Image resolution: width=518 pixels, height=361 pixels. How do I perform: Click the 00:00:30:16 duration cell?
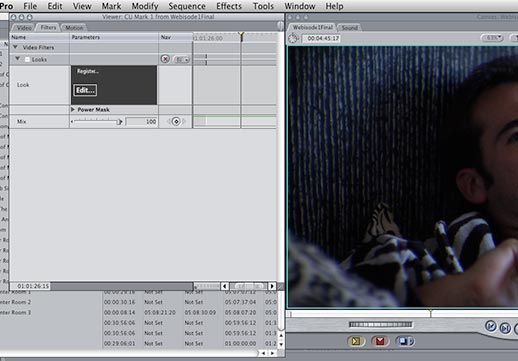[119, 302]
